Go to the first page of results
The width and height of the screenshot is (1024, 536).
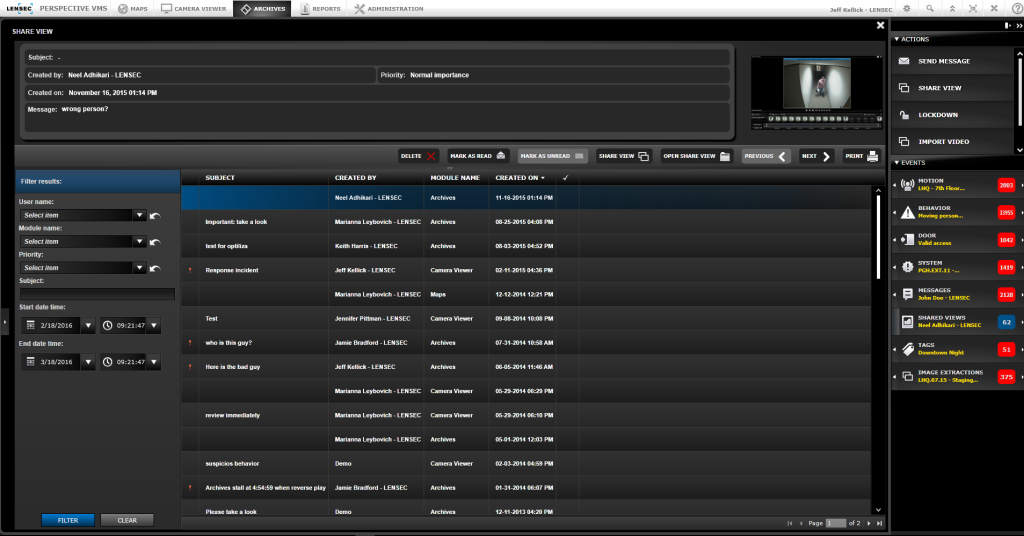click(790, 523)
